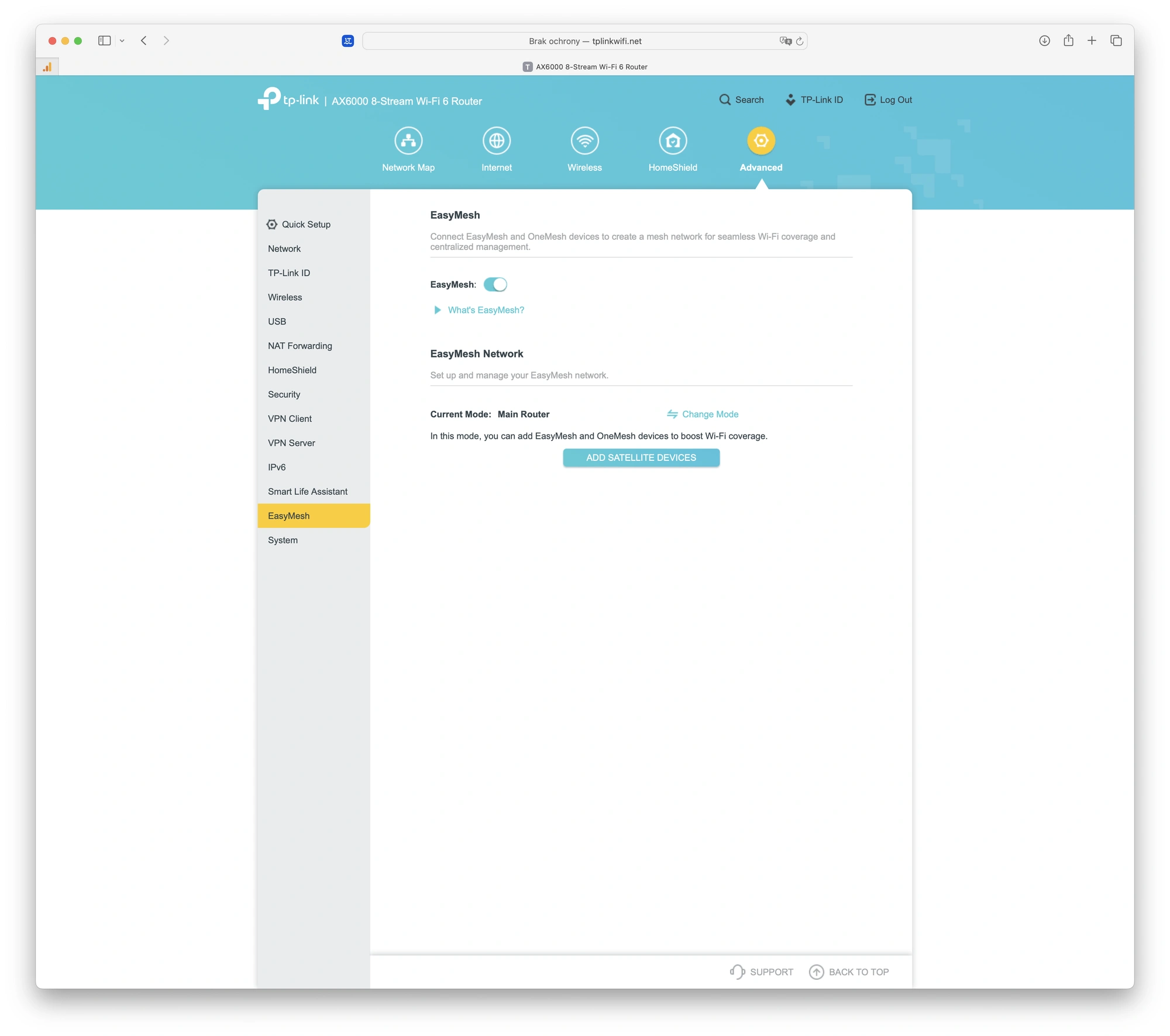Click the pinned tab with orange bars icon

tap(47, 67)
